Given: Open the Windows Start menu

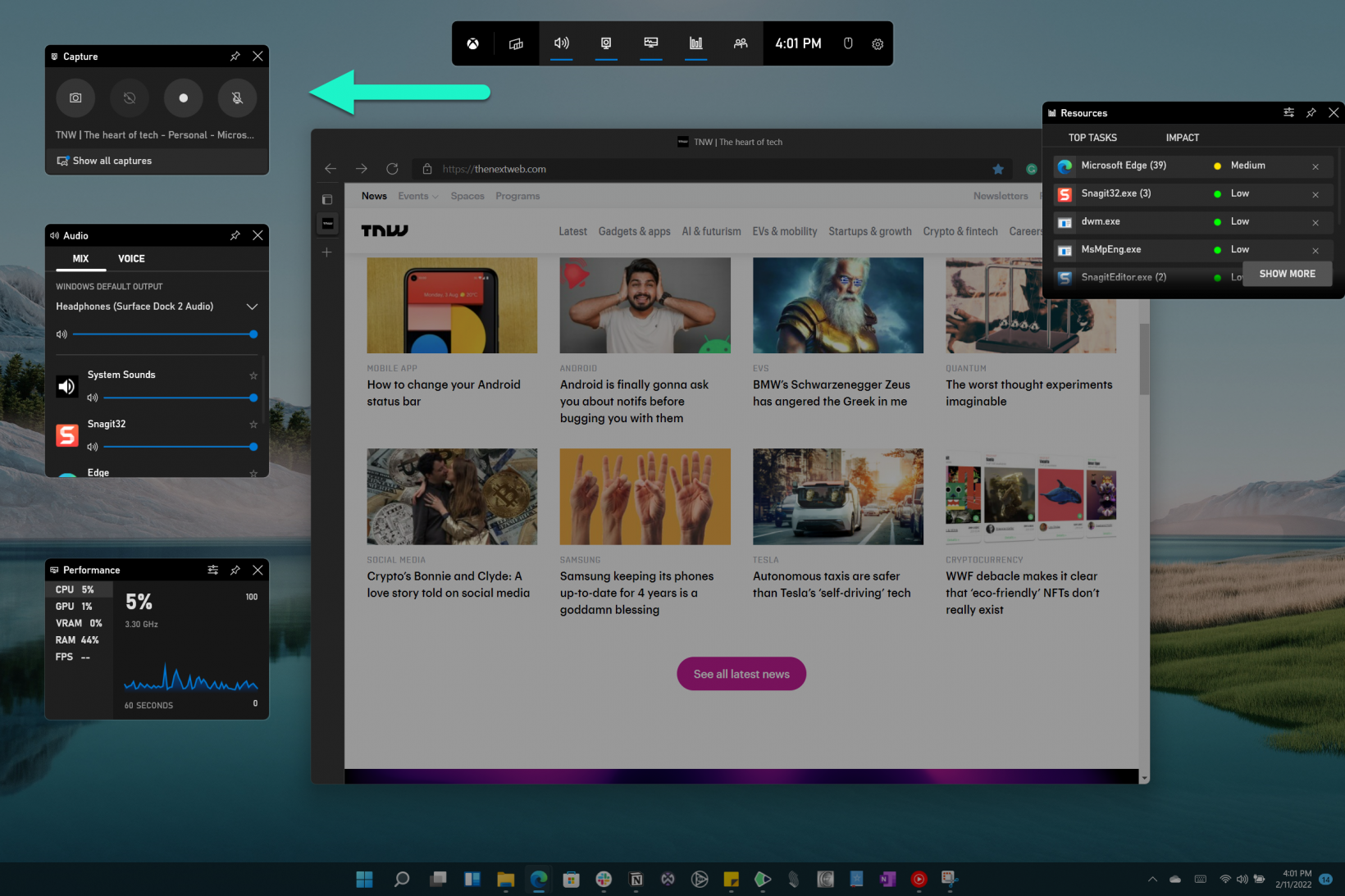Looking at the screenshot, I should (x=365, y=879).
